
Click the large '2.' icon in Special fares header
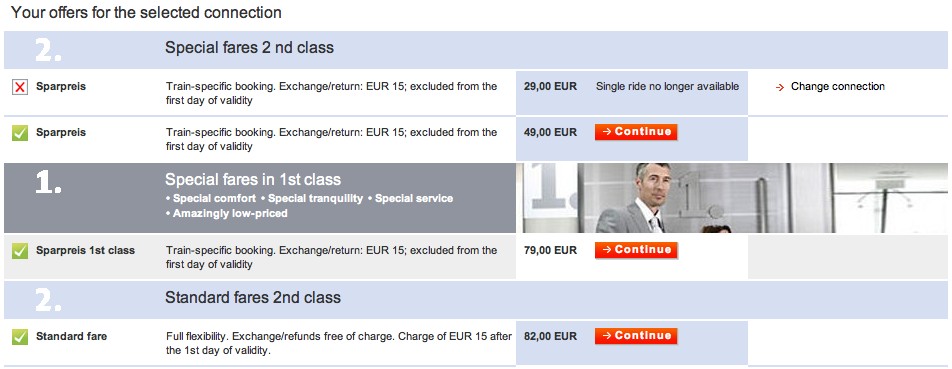click(48, 50)
